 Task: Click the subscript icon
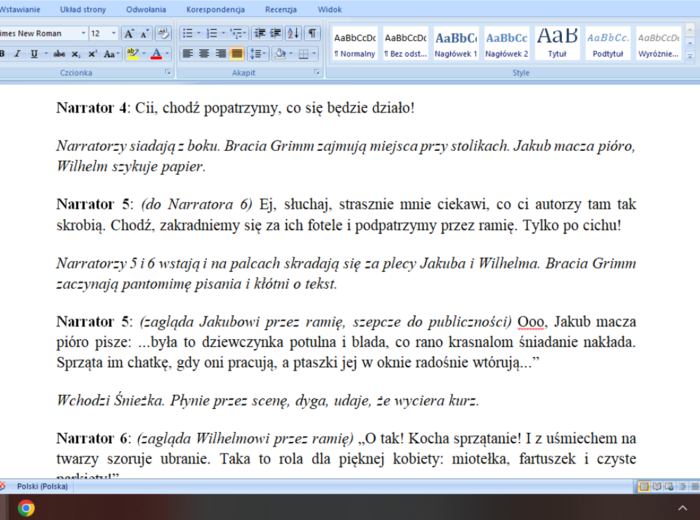pos(77,53)
